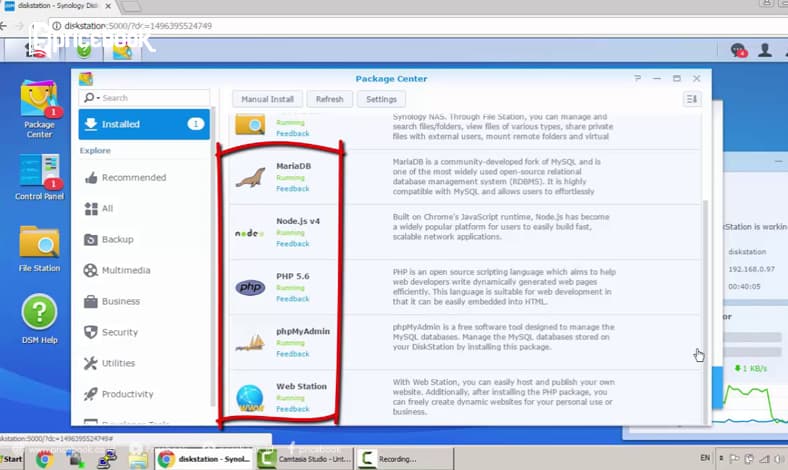Expand the search filter dropdown arrow
This screenshot has height=470, width=788.
coord(98,98)
